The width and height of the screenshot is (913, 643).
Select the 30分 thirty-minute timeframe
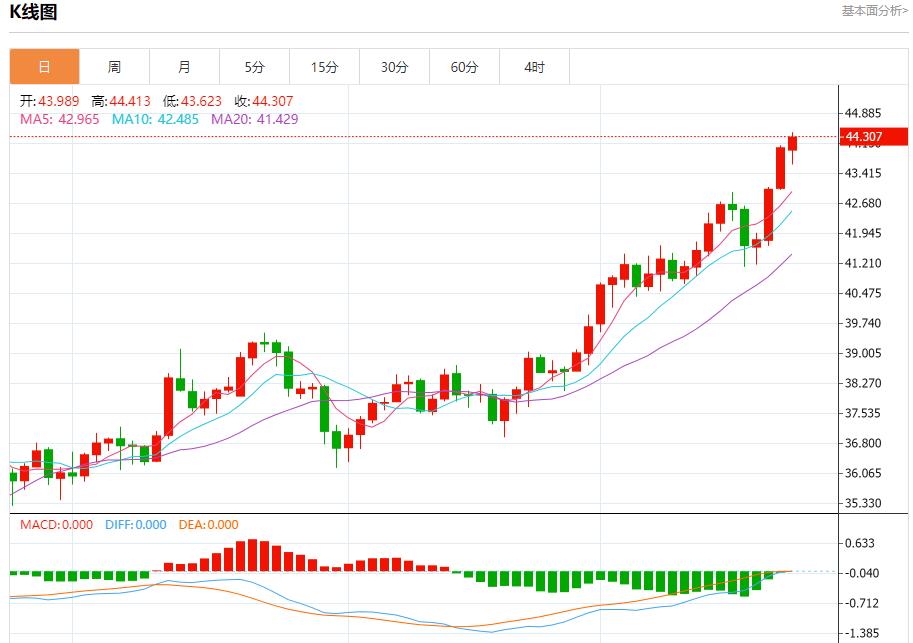394,66
